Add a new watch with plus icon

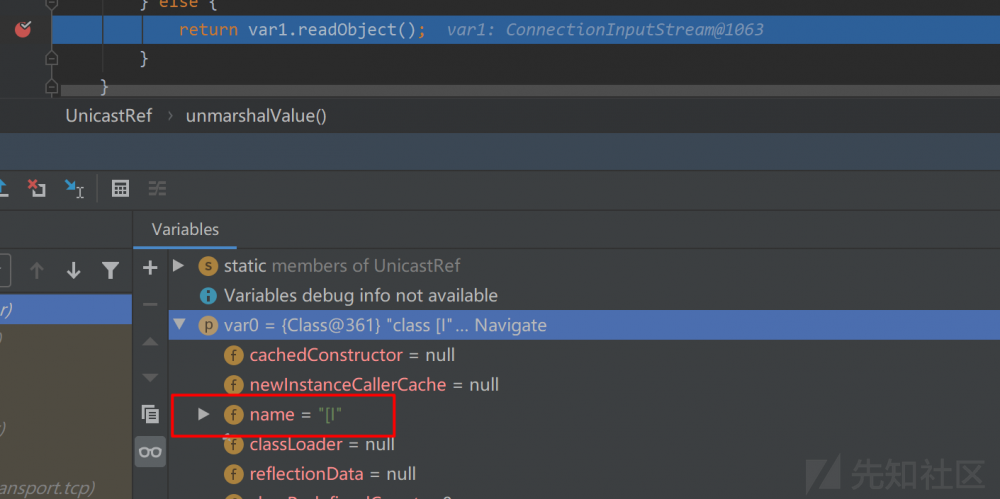[x=150, y=267]
